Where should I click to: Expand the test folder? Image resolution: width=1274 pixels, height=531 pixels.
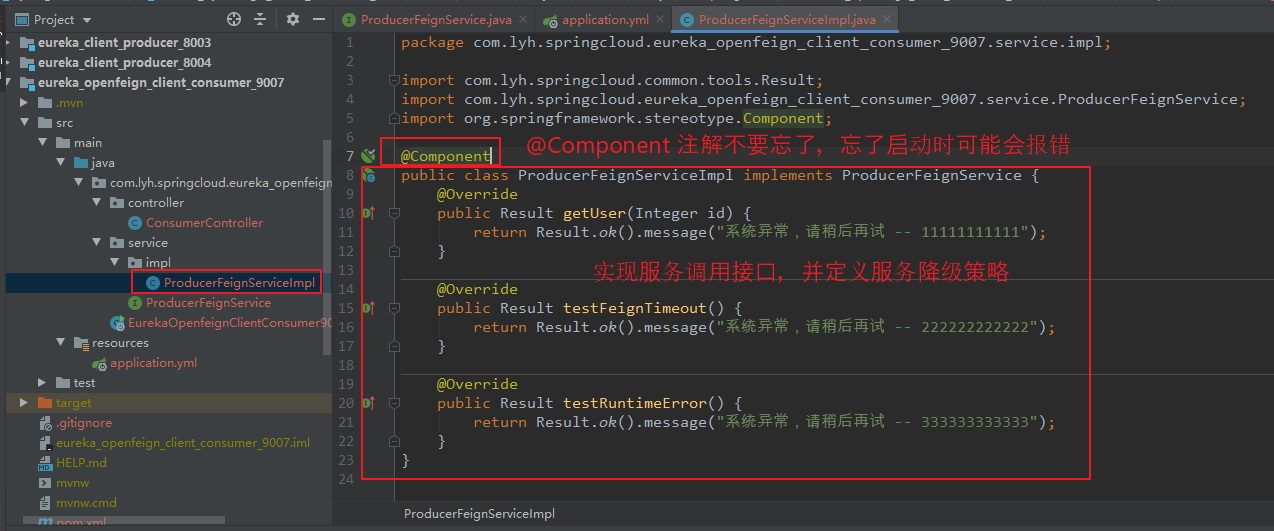click(41, 383)
